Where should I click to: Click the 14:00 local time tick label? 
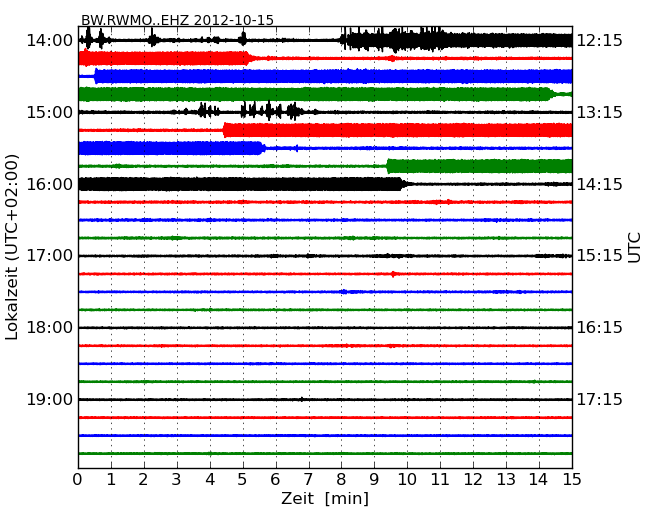click(50, 41)
